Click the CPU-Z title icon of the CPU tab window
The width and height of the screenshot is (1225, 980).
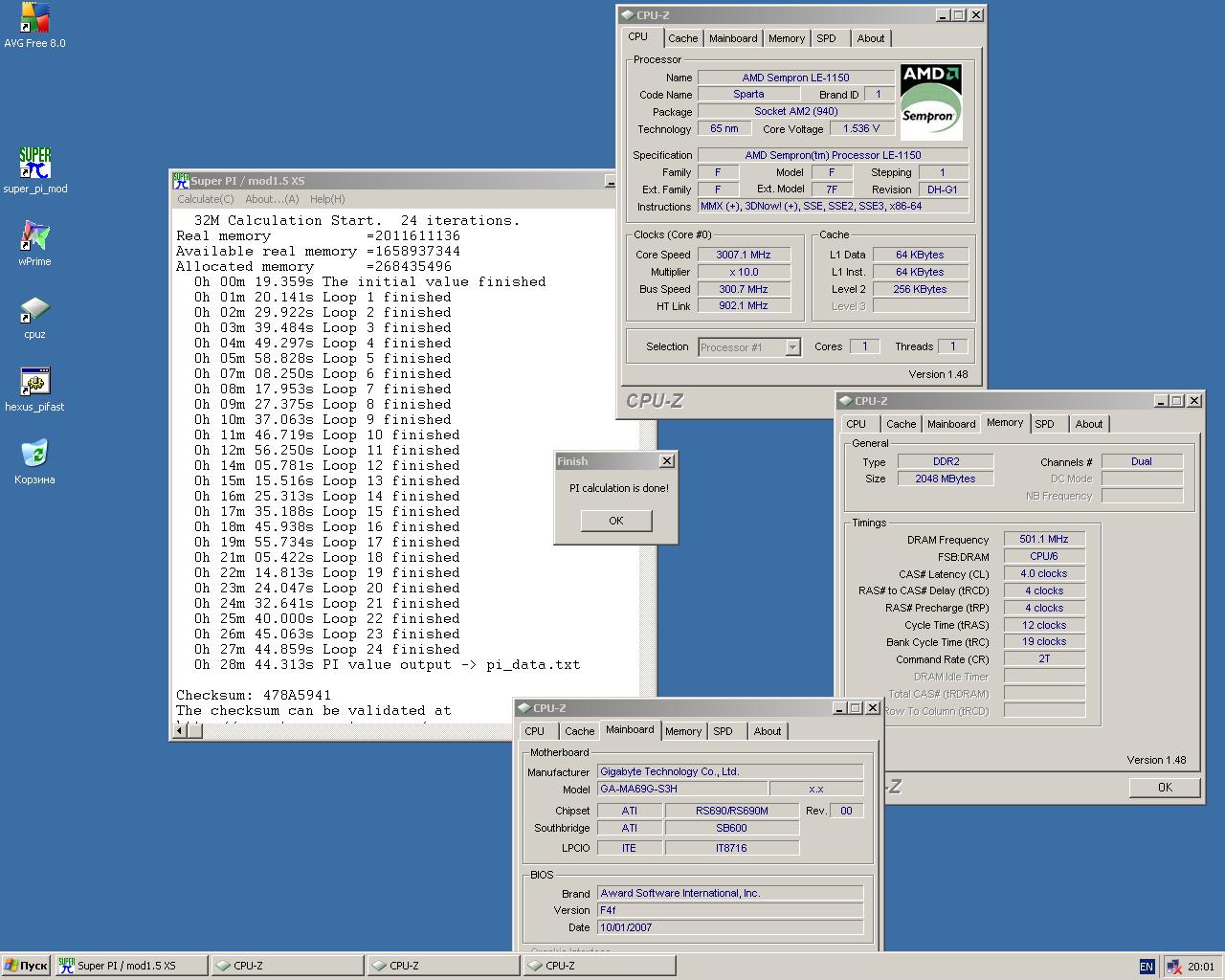coord(627,15)
